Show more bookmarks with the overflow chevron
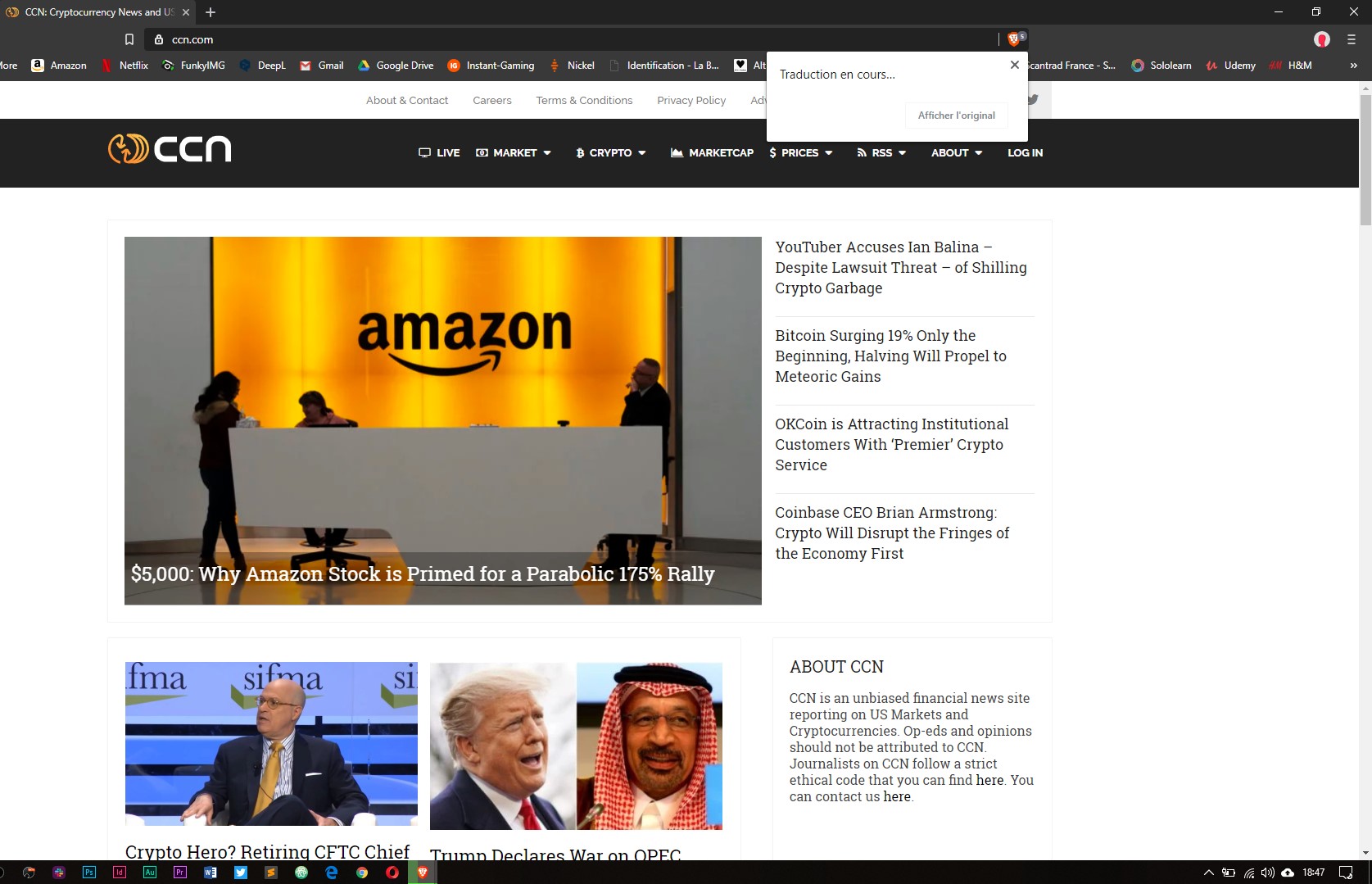 pyautogui.click(x=1353, y=66)
